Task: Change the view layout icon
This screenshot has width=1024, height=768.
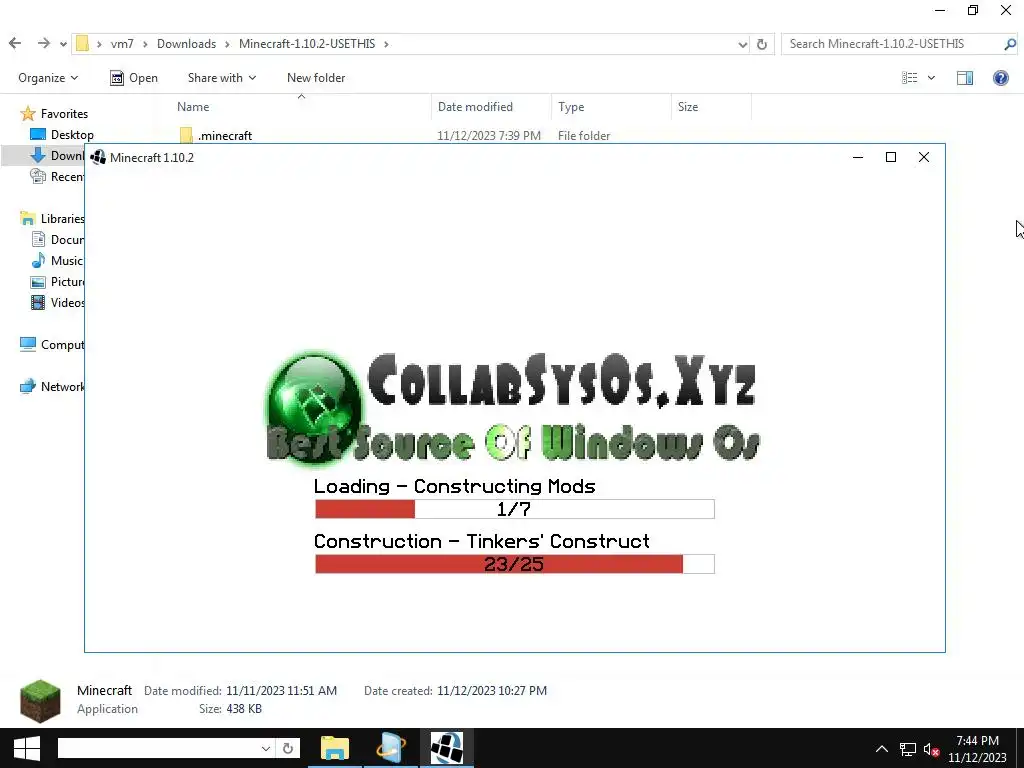Action: click(x=910, y=78)
